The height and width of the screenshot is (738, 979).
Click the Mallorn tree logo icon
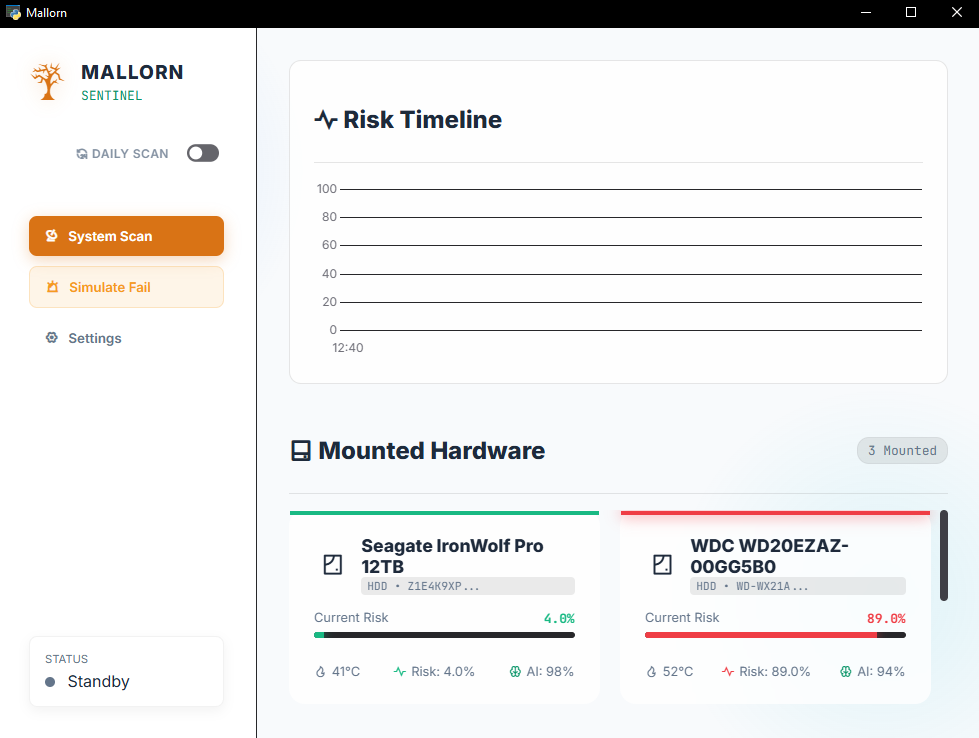pos(46,81)
